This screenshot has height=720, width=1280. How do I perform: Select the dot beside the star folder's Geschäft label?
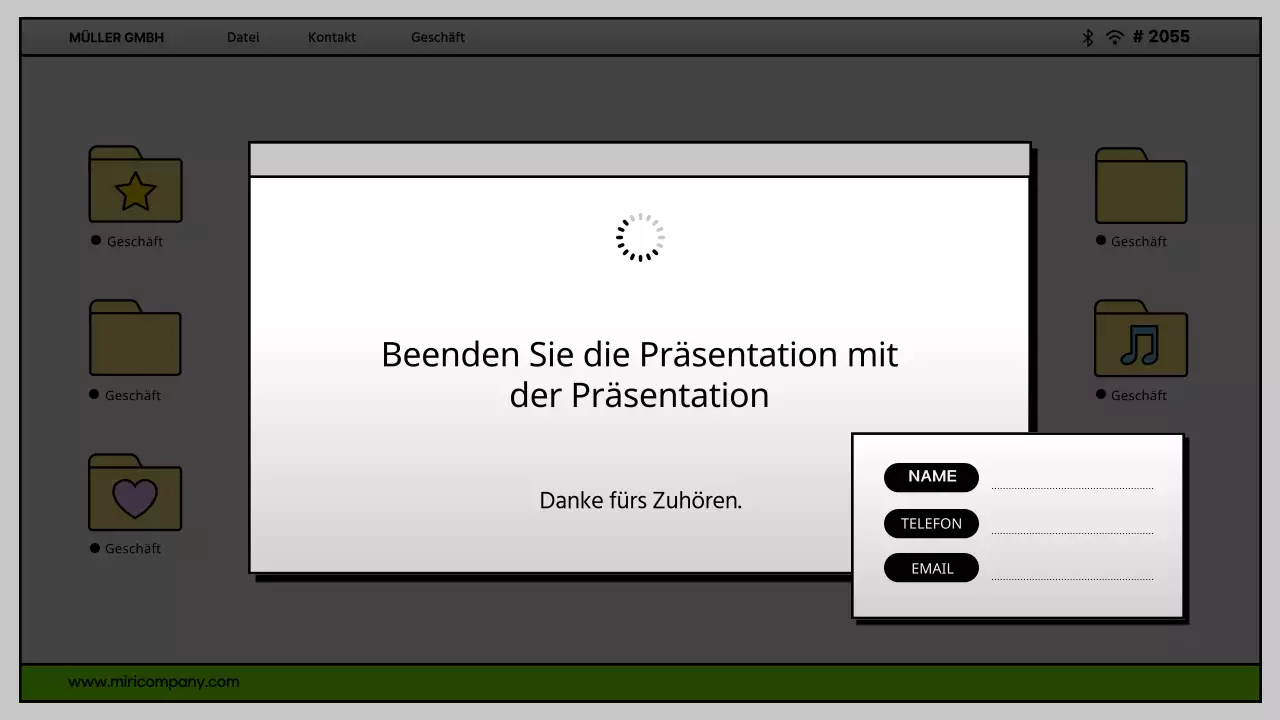tap(95, 241)
